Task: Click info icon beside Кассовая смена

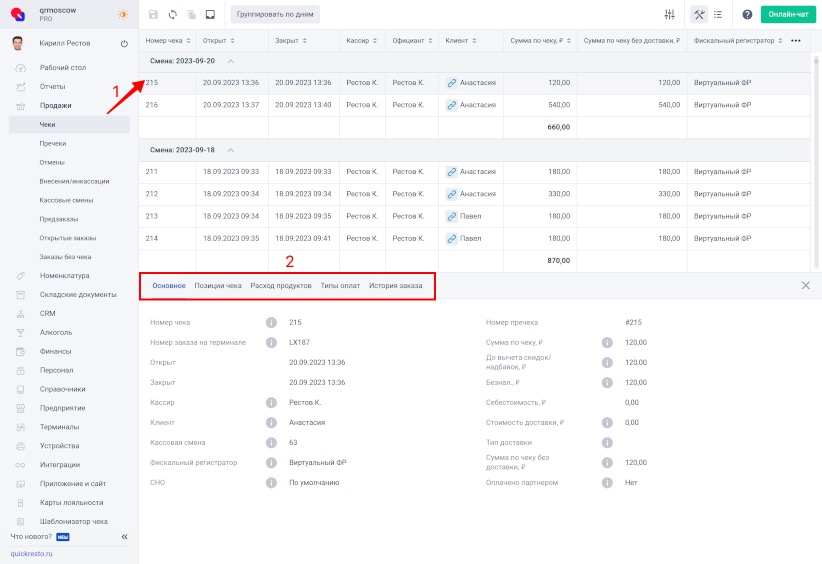Action: click(x=271, y=442)
